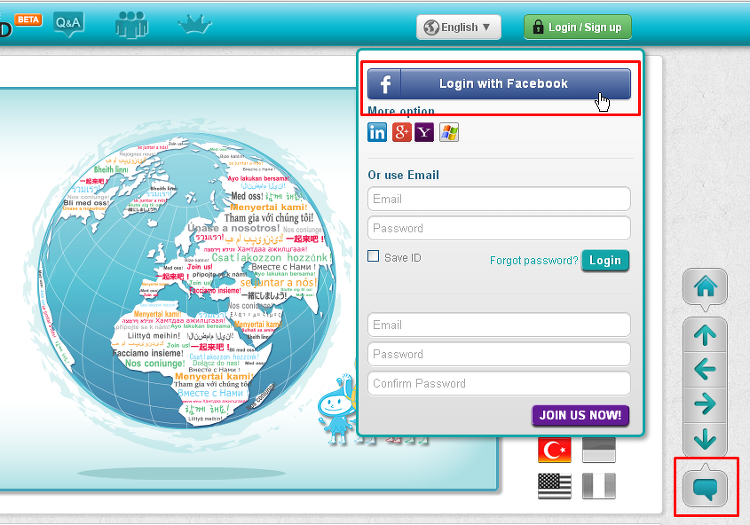
Task: Open the chat speech bubble button
Action: pos(705,488)
